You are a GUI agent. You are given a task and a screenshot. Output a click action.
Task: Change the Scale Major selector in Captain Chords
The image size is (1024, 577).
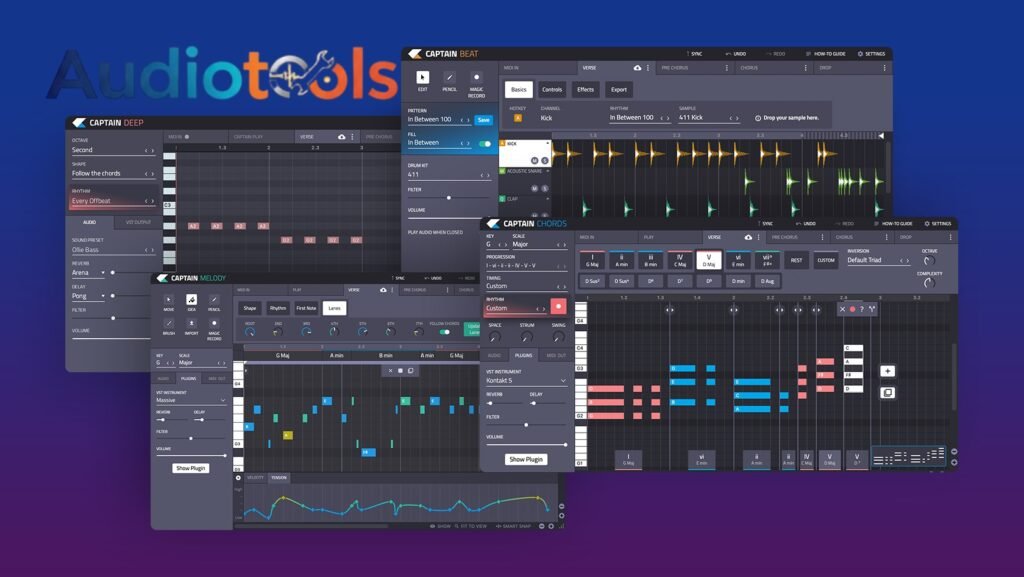pyautogui.click(x=539, y=244)
